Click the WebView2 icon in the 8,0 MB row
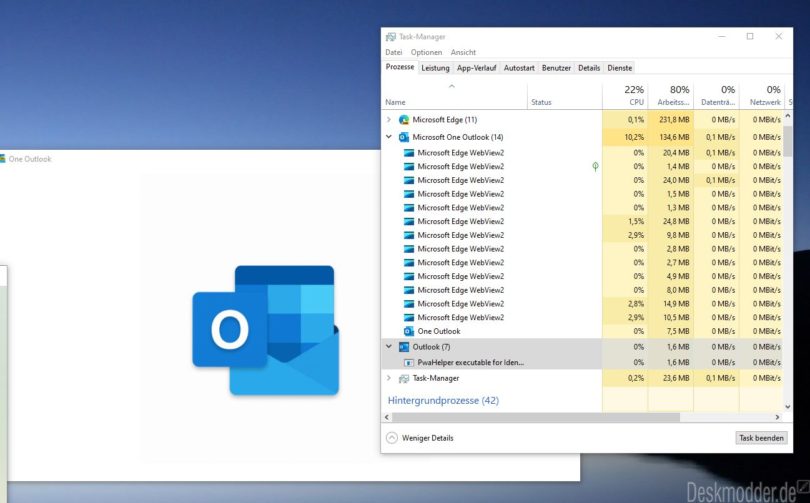This screenshot has width=810, height=503. [x=409, y=290]
